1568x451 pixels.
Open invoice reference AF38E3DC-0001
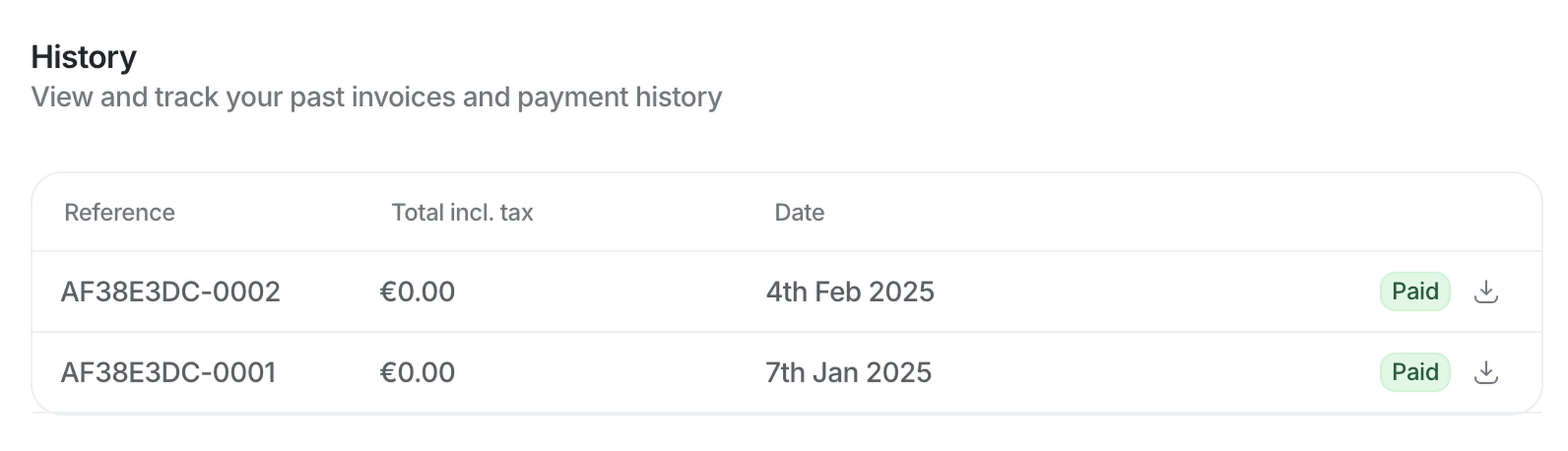coord(169,372)
